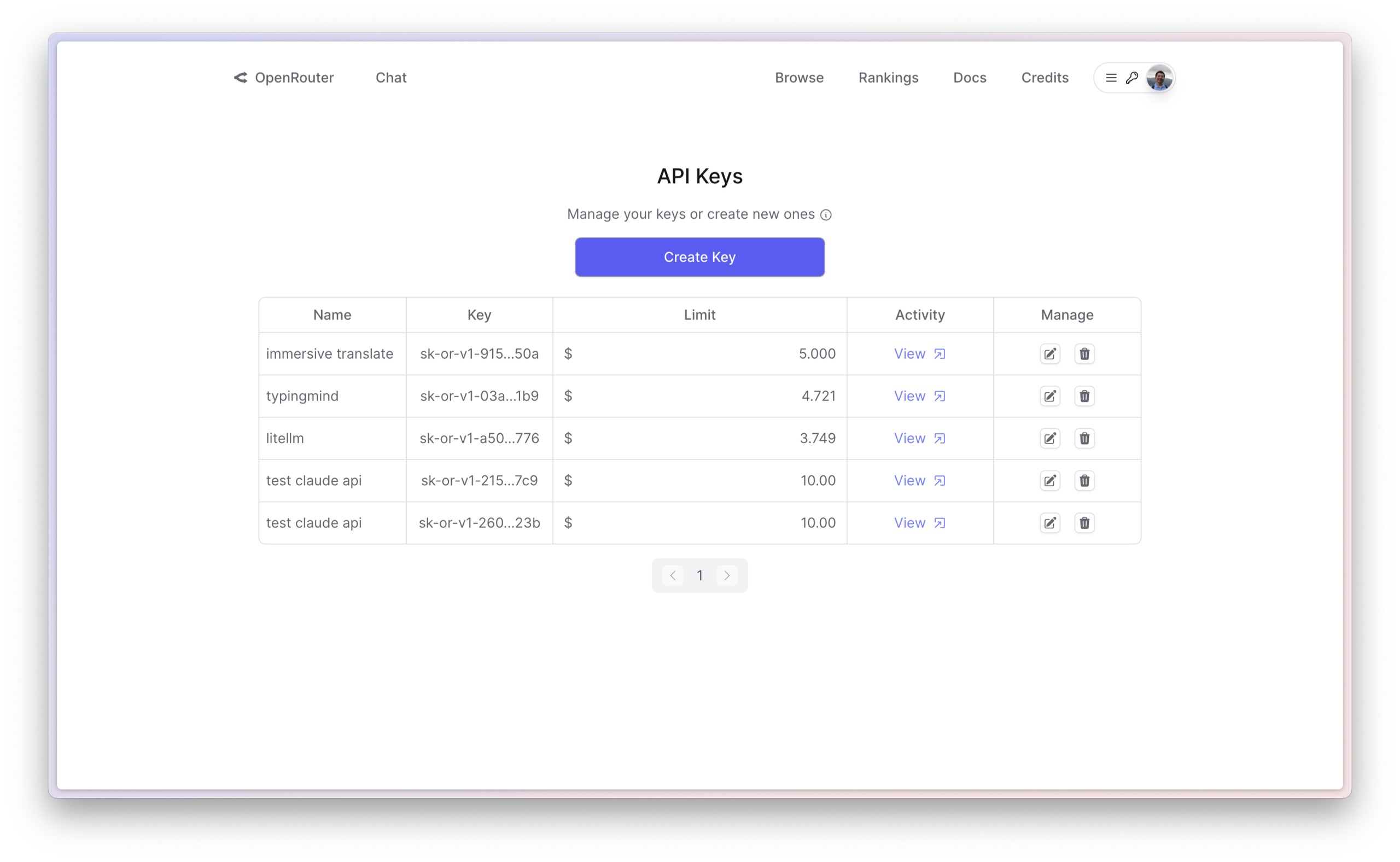Go to next page arrow
Screen dimensions: 1400x862
(727, 575)
